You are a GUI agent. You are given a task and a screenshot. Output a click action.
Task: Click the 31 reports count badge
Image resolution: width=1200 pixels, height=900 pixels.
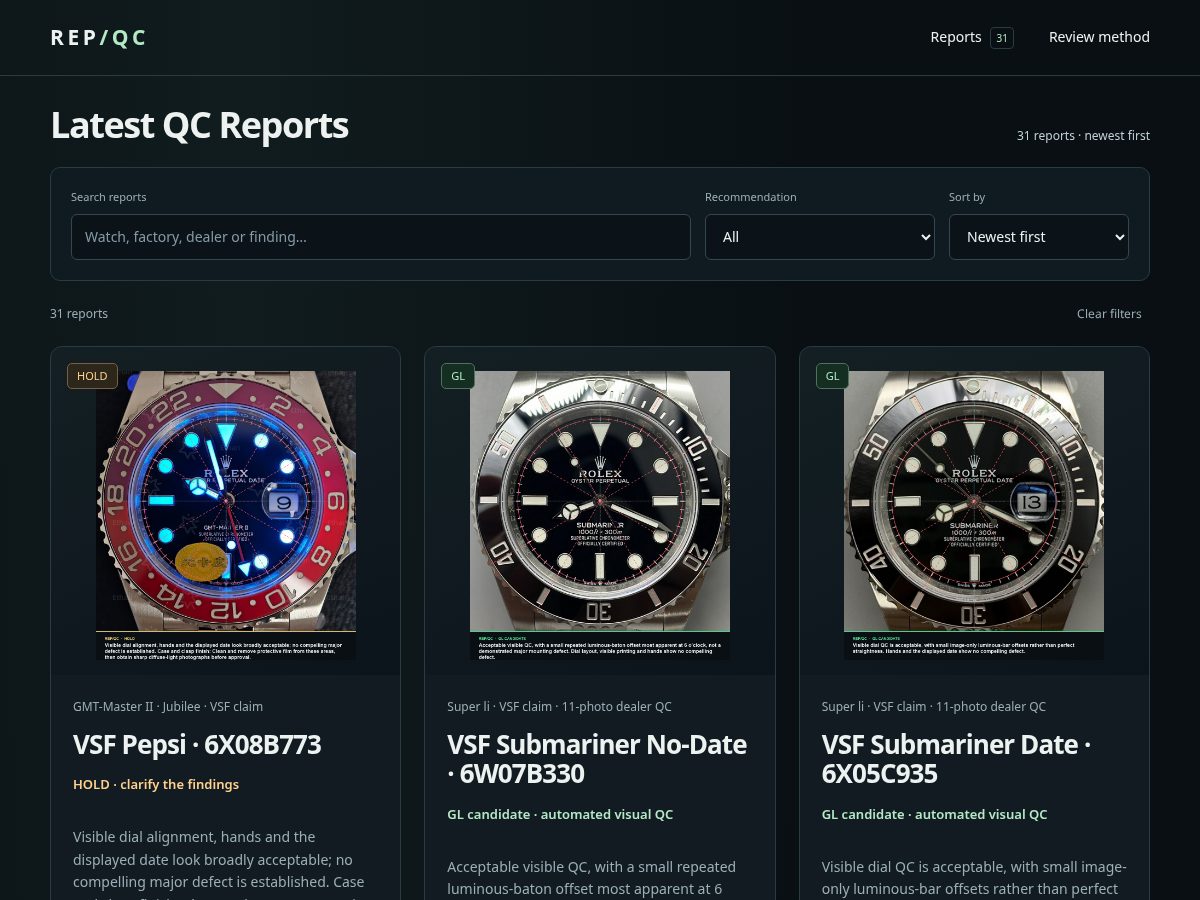[1001, 38]
